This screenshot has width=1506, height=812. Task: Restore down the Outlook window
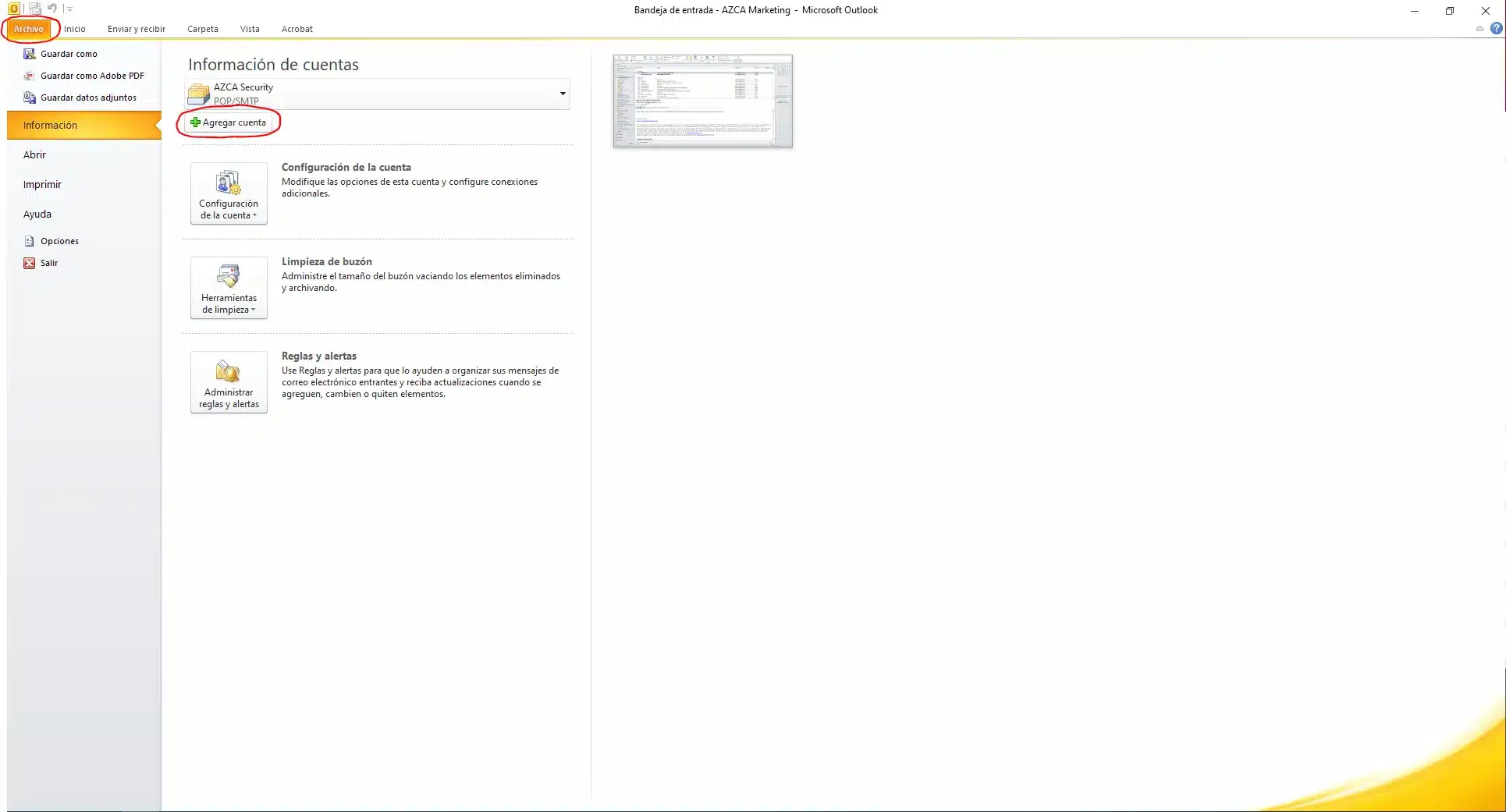point(1450,11)
